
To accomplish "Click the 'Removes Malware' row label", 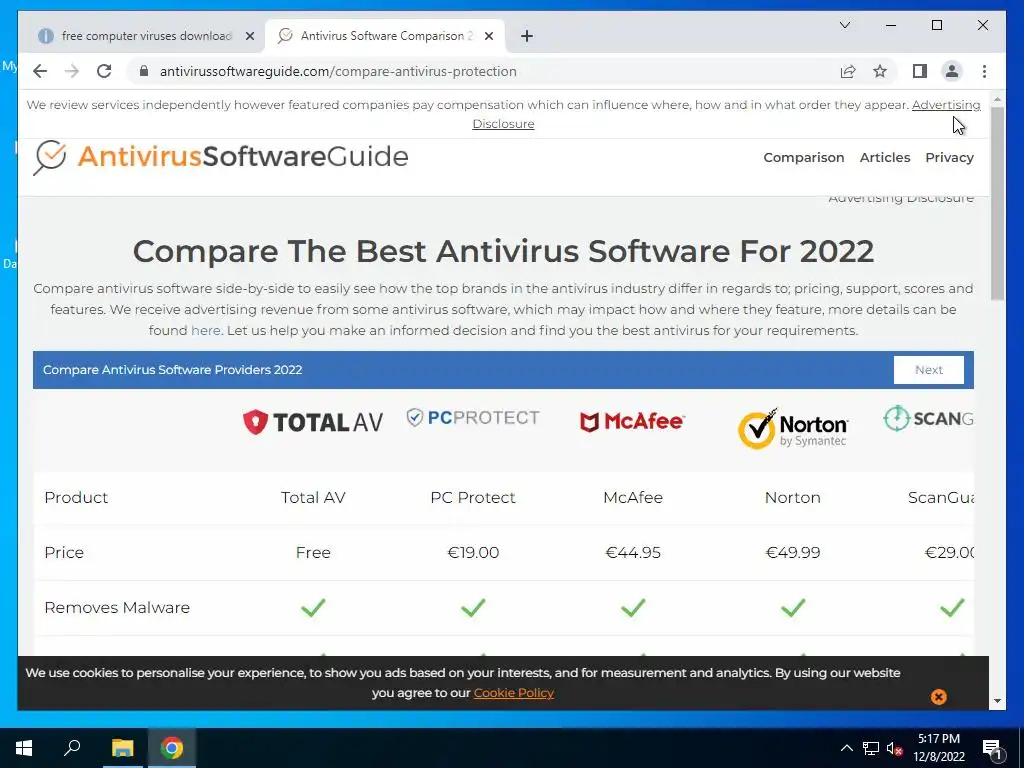I will (x=117, y=607).
